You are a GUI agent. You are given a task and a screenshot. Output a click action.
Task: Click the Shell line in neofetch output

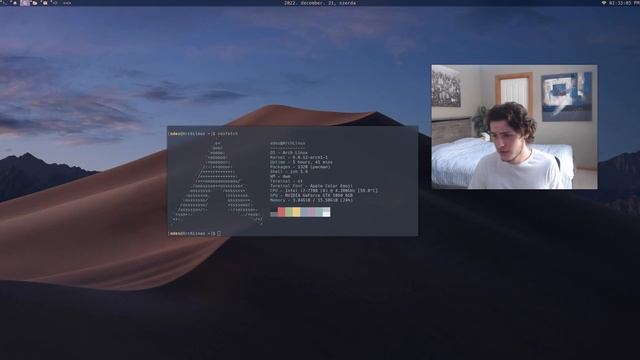pyautogui.click(x=289, y=171)
